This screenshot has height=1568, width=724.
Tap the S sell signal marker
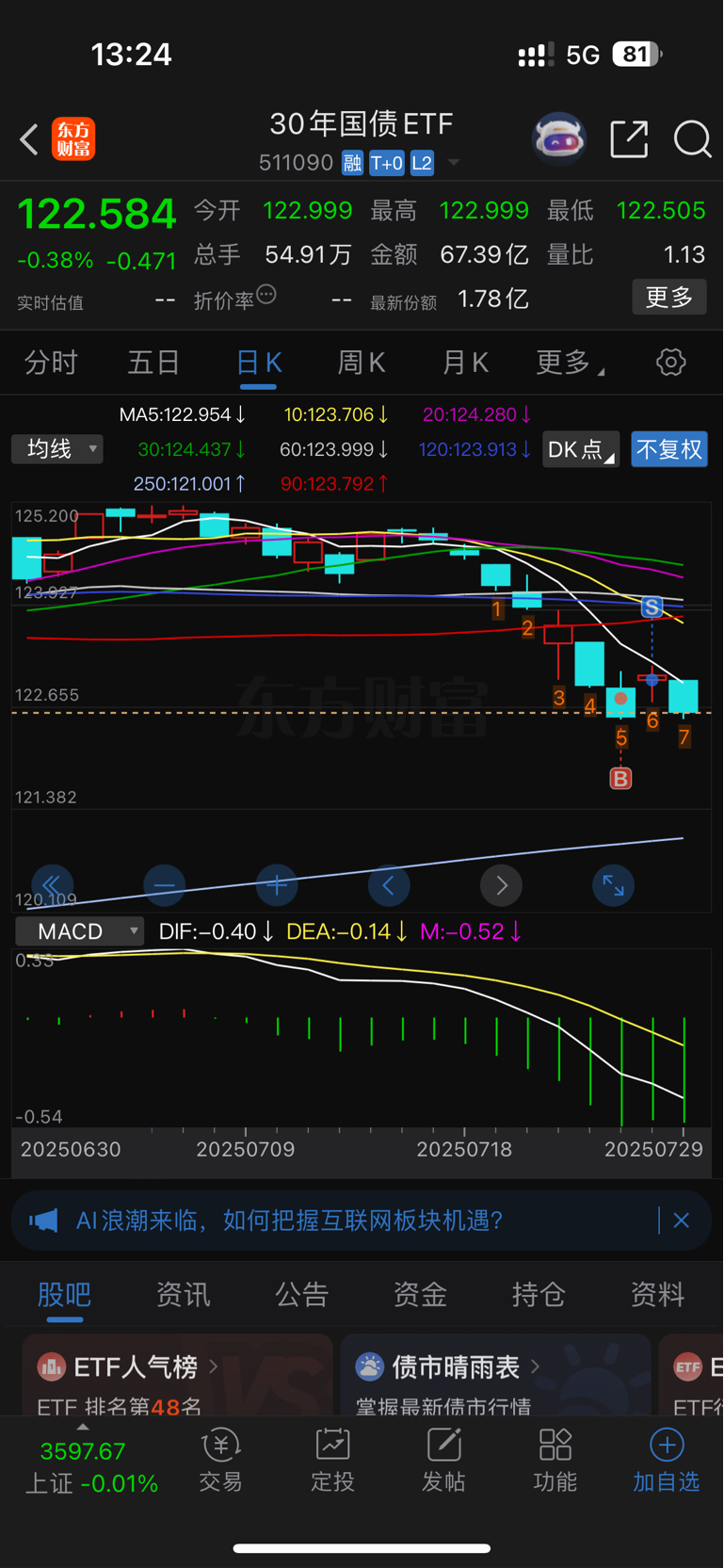[x=652, y=607]
